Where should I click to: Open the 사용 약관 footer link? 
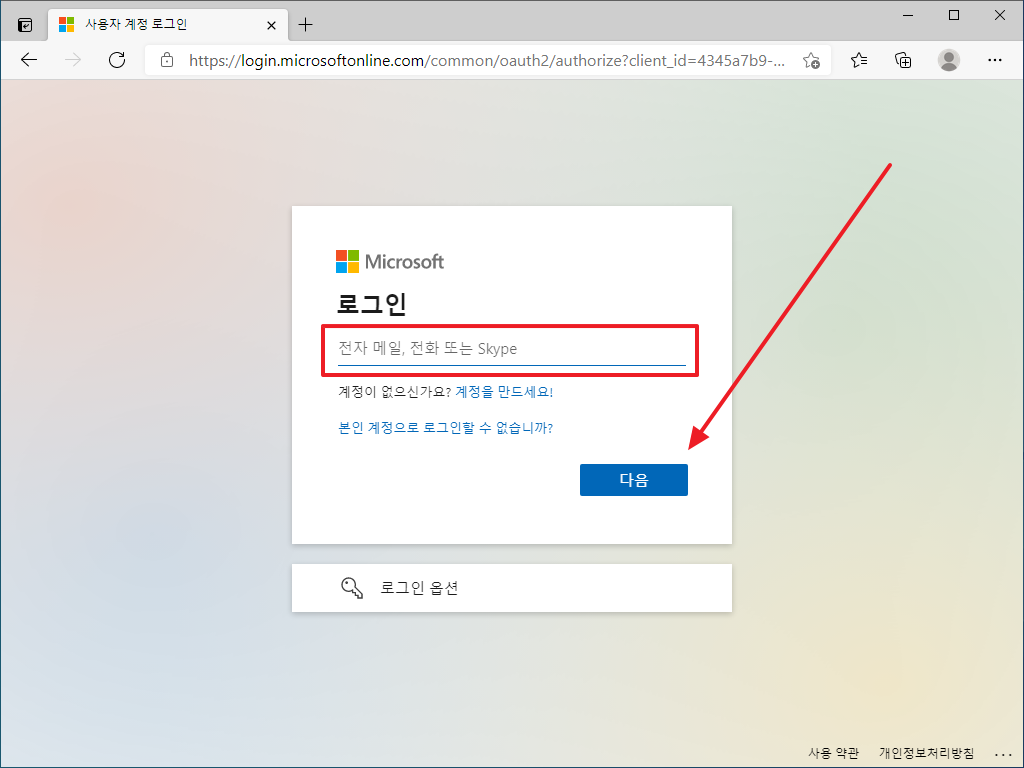(833, 753)
